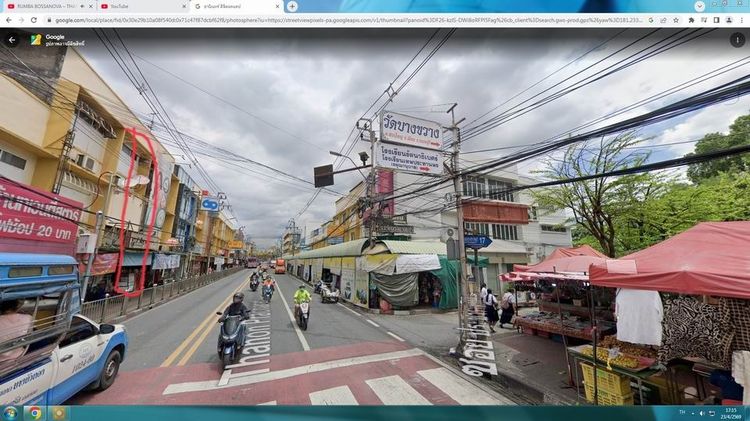Mute audio icon on RUMBA BOSSANOVA tab

pyautogui.click(x=82, y=6)
